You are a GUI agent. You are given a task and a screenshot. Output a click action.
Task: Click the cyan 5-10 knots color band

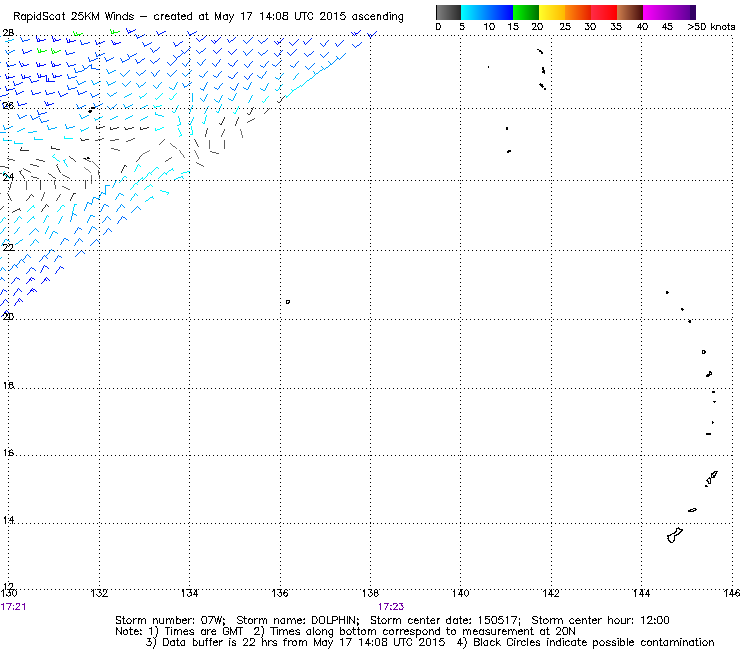(474, 12)
